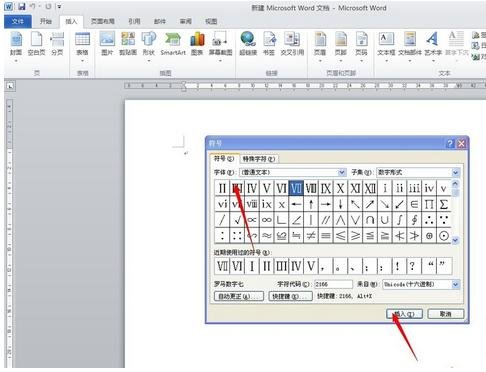The image size is (486, 372).
Task: Open the Customize Quick Access Toolbar arrow
Action: tap(59, 7)
